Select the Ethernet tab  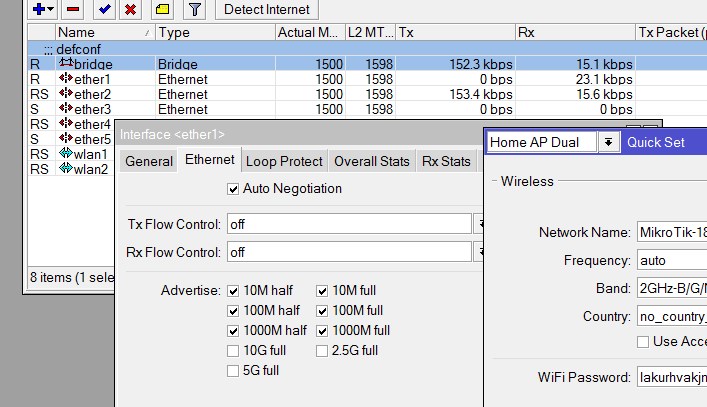210,160
